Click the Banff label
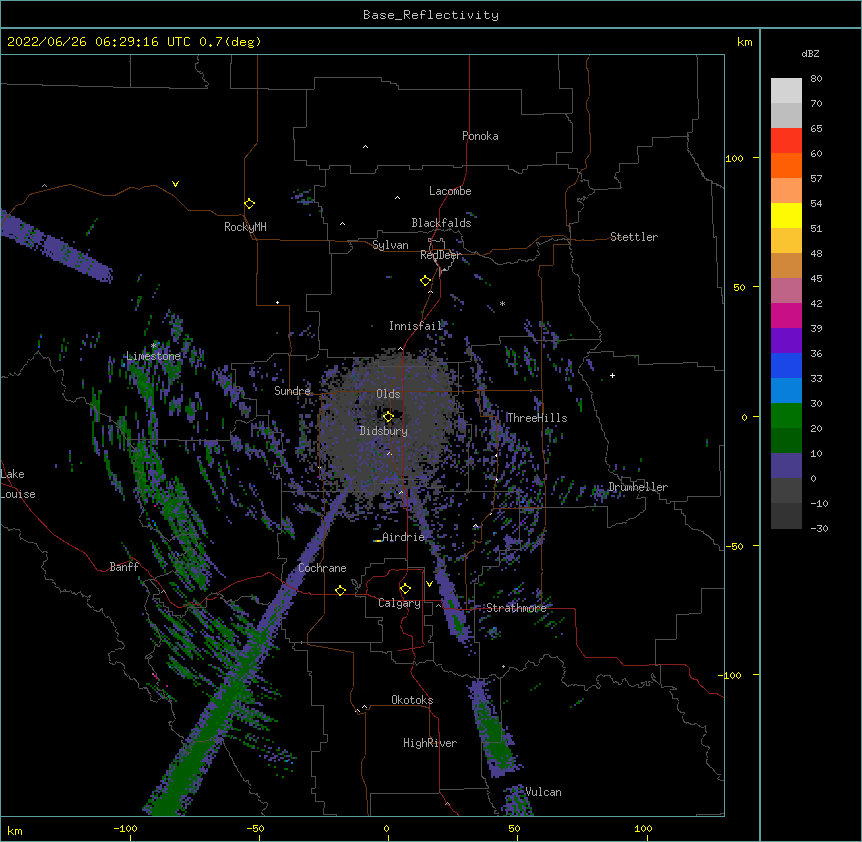 (124, 567)
